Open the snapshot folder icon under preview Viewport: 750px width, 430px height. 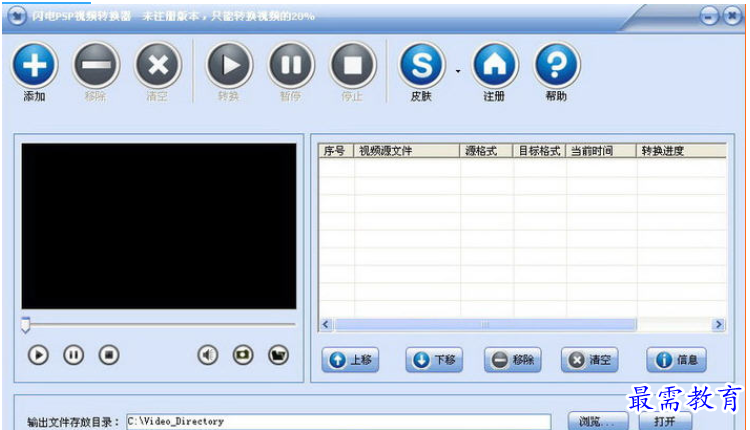pos(278,355)
